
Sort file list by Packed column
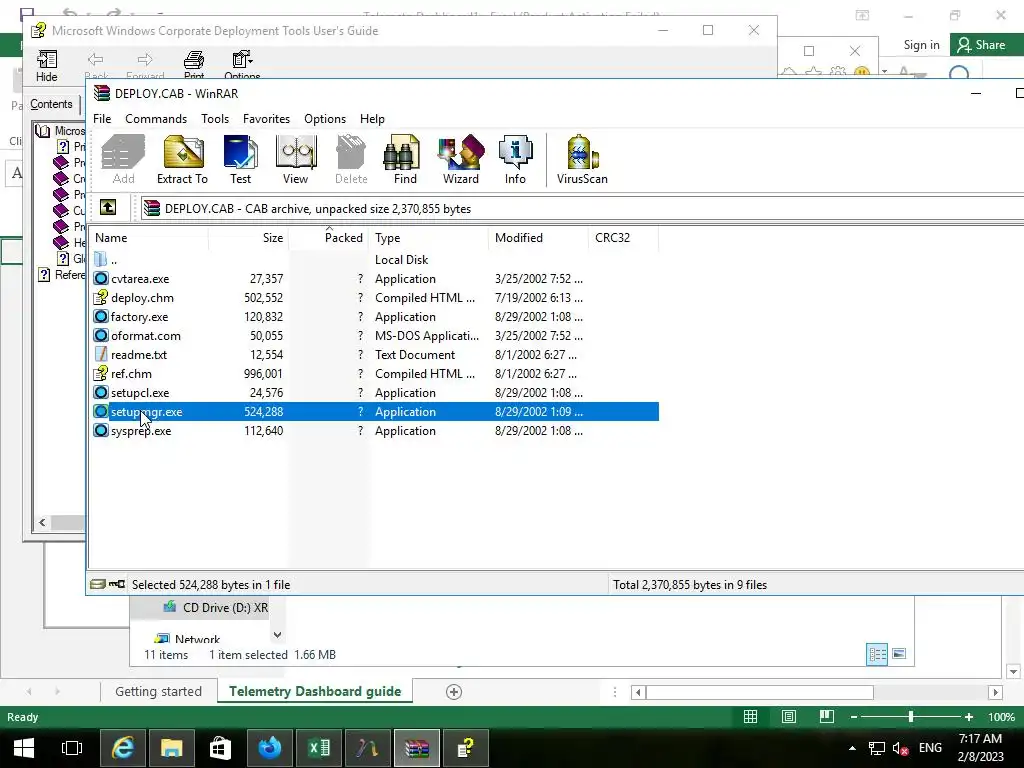click(x=328, y=238)
